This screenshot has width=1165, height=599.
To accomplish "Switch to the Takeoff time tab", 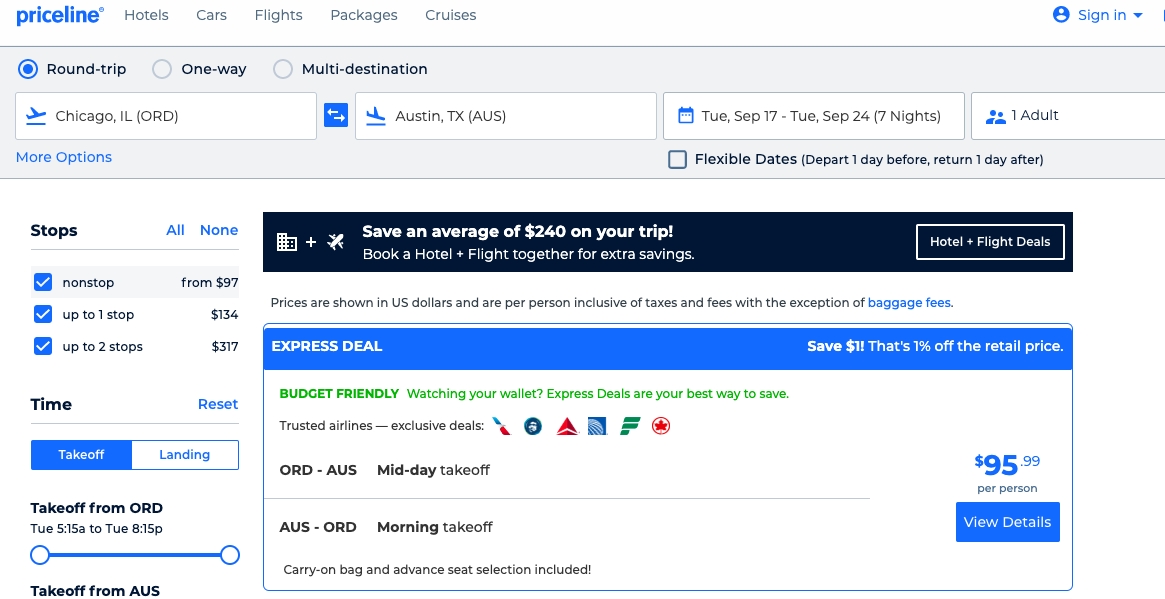I will click(82, 455).
